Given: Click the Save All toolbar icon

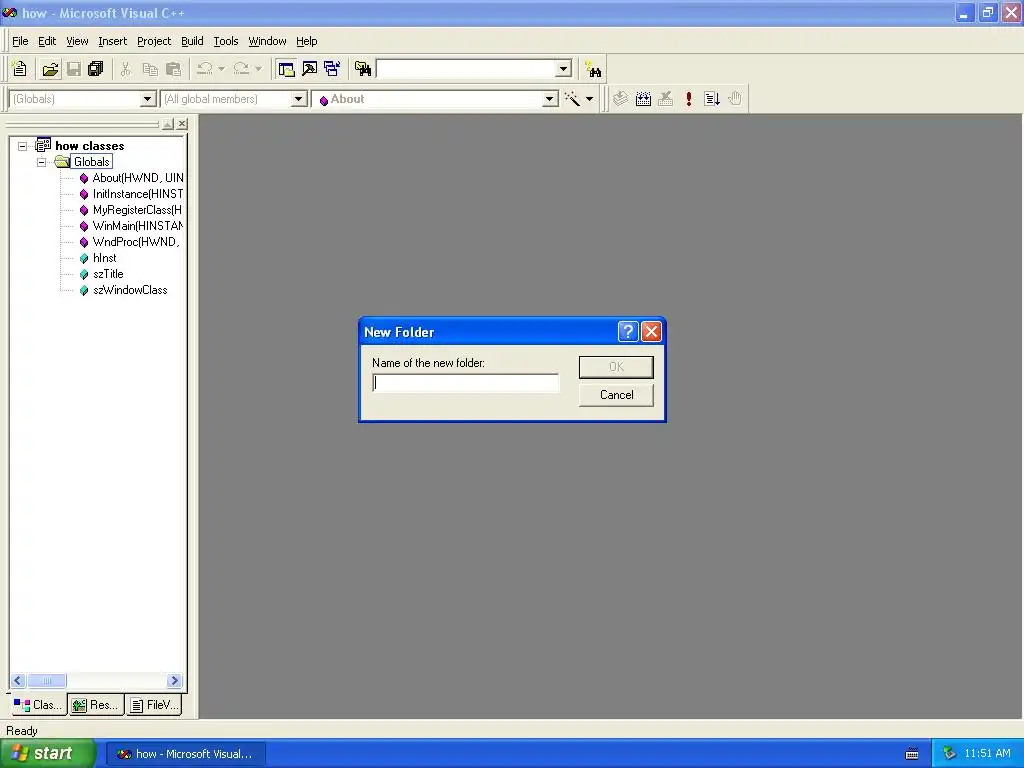Looking at the screenshot, I should 96,69.
